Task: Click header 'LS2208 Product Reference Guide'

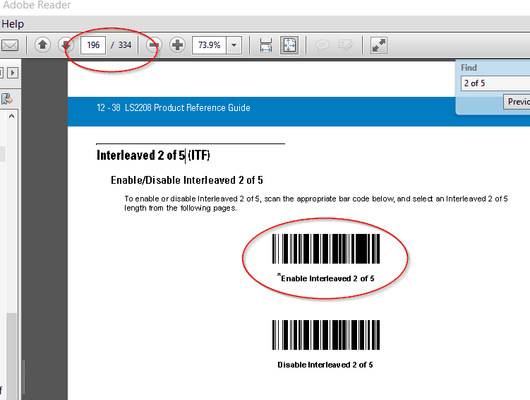Action: [187, 108]
